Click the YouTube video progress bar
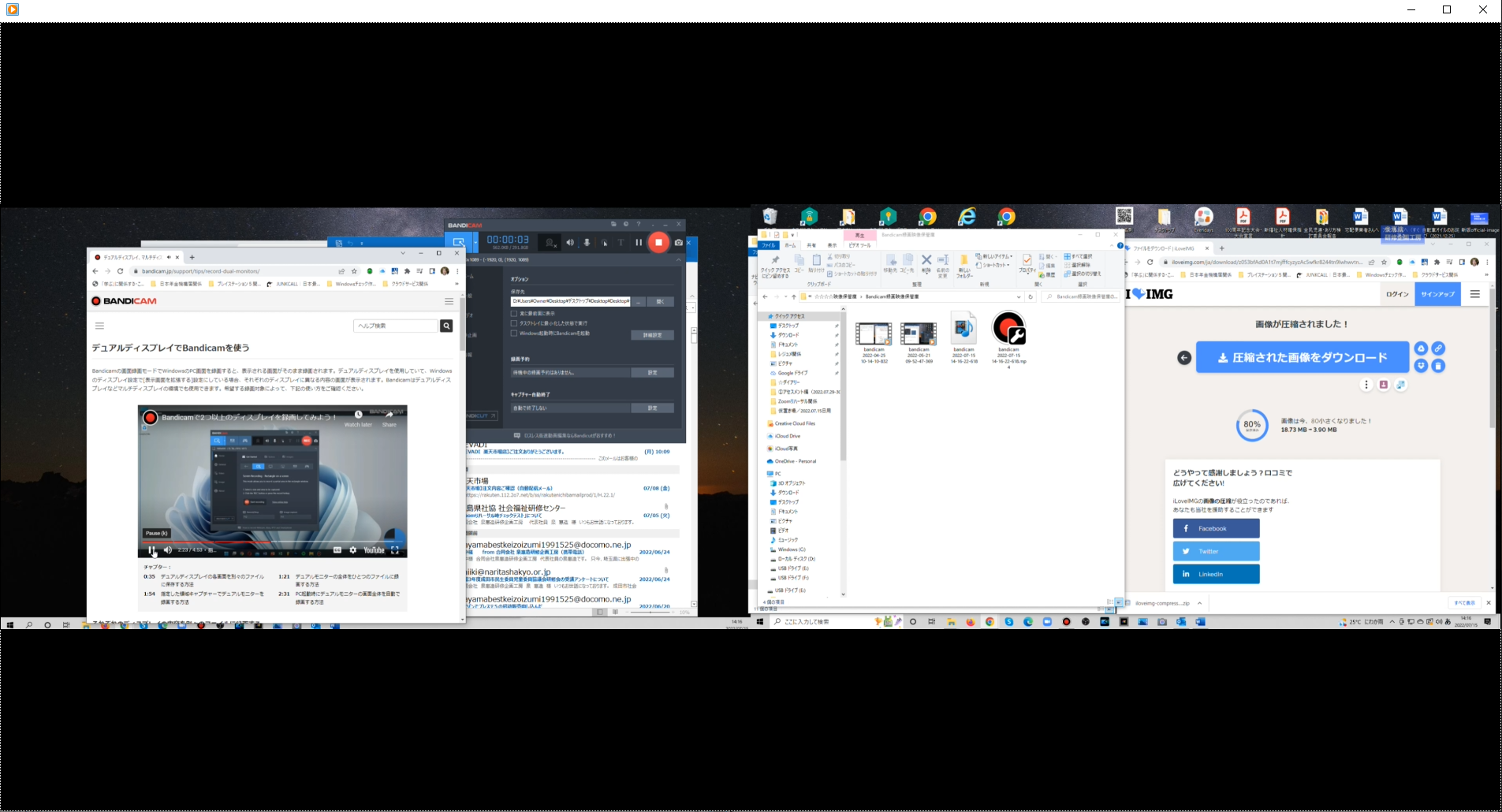 [x=273, y=542]
